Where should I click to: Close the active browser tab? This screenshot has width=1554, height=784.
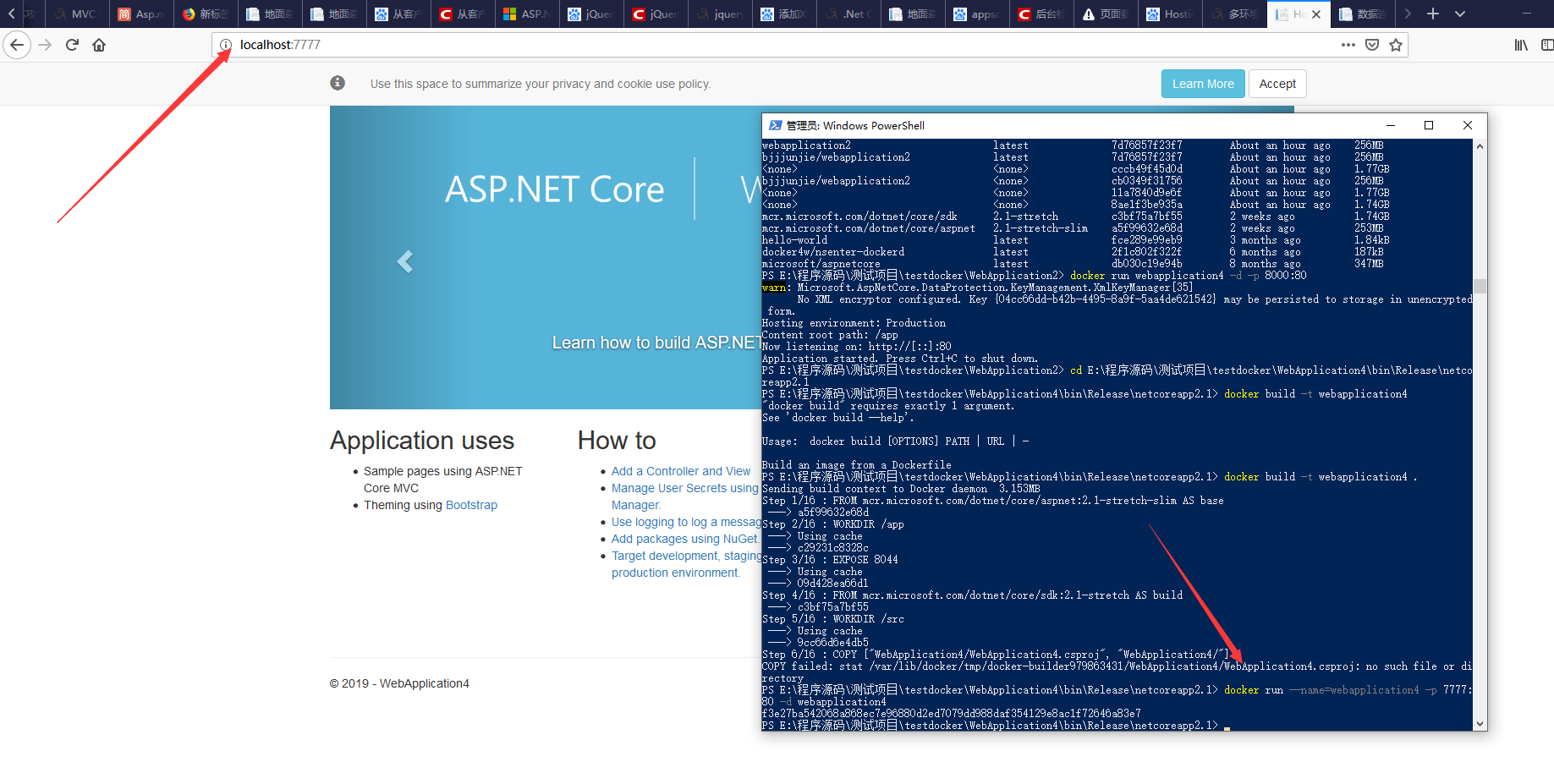pos(1316,14)
